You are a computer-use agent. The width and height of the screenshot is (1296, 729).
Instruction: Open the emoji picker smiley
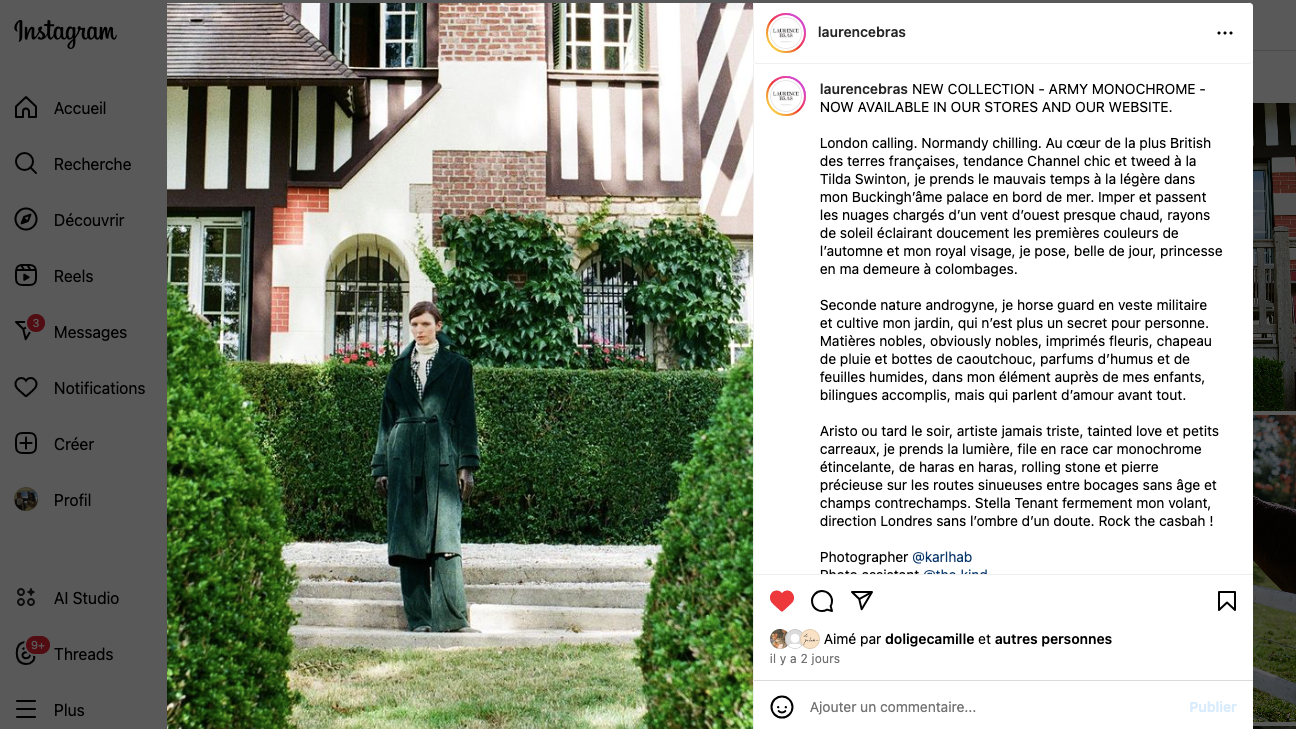coord(782,707)
